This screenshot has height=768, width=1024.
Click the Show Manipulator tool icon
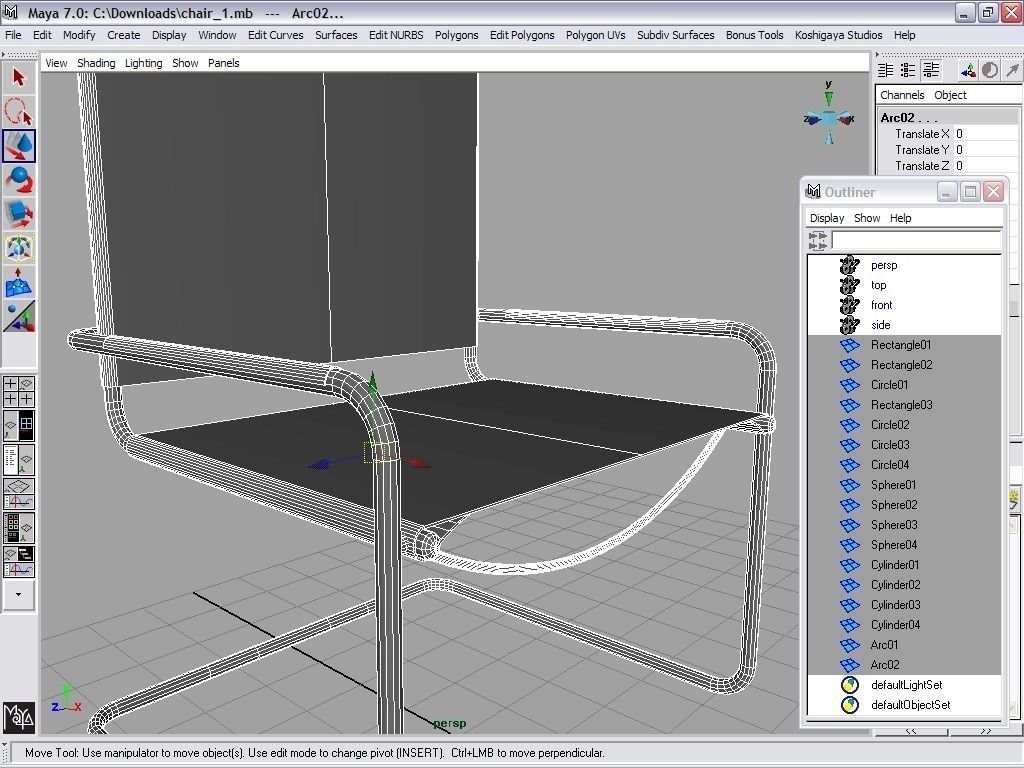click(x=18, y=316)
